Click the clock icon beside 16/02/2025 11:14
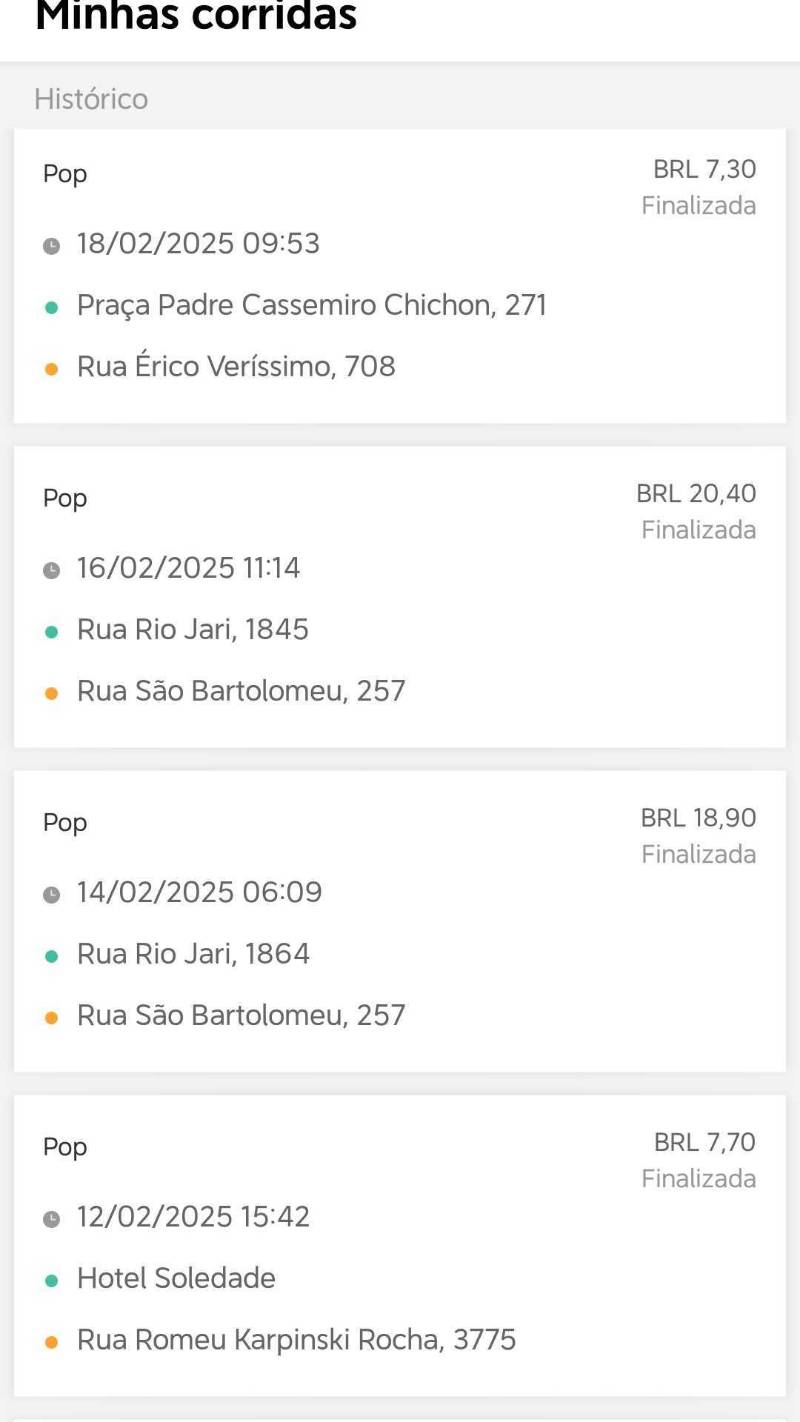This screenshot has width=800, height=1422. [52, 570]
